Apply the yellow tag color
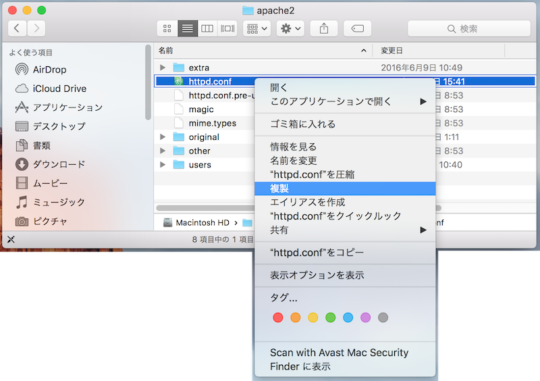 [x=313, y=317]
